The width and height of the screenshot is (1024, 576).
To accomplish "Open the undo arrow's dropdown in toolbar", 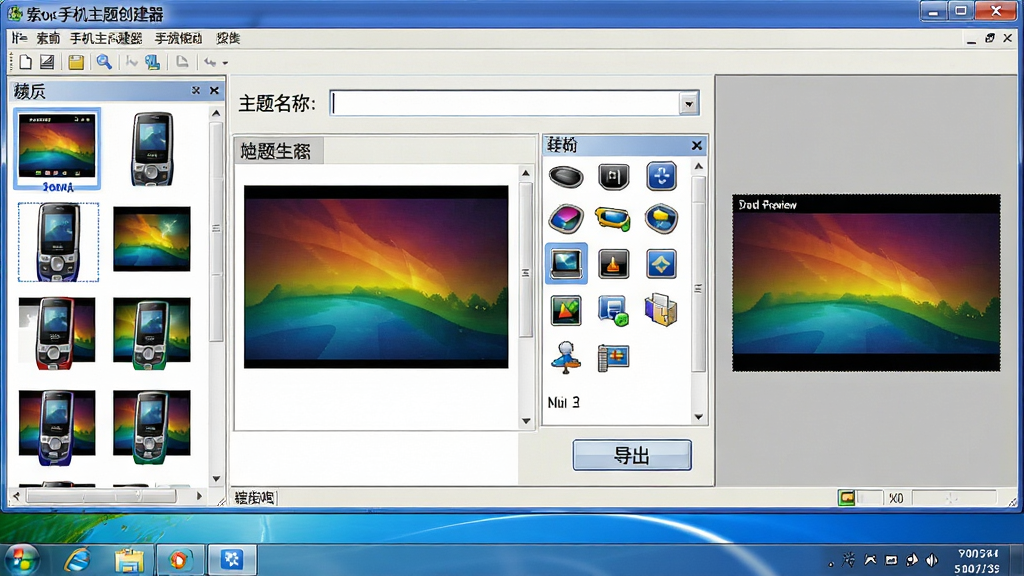I will click(225, 63).
